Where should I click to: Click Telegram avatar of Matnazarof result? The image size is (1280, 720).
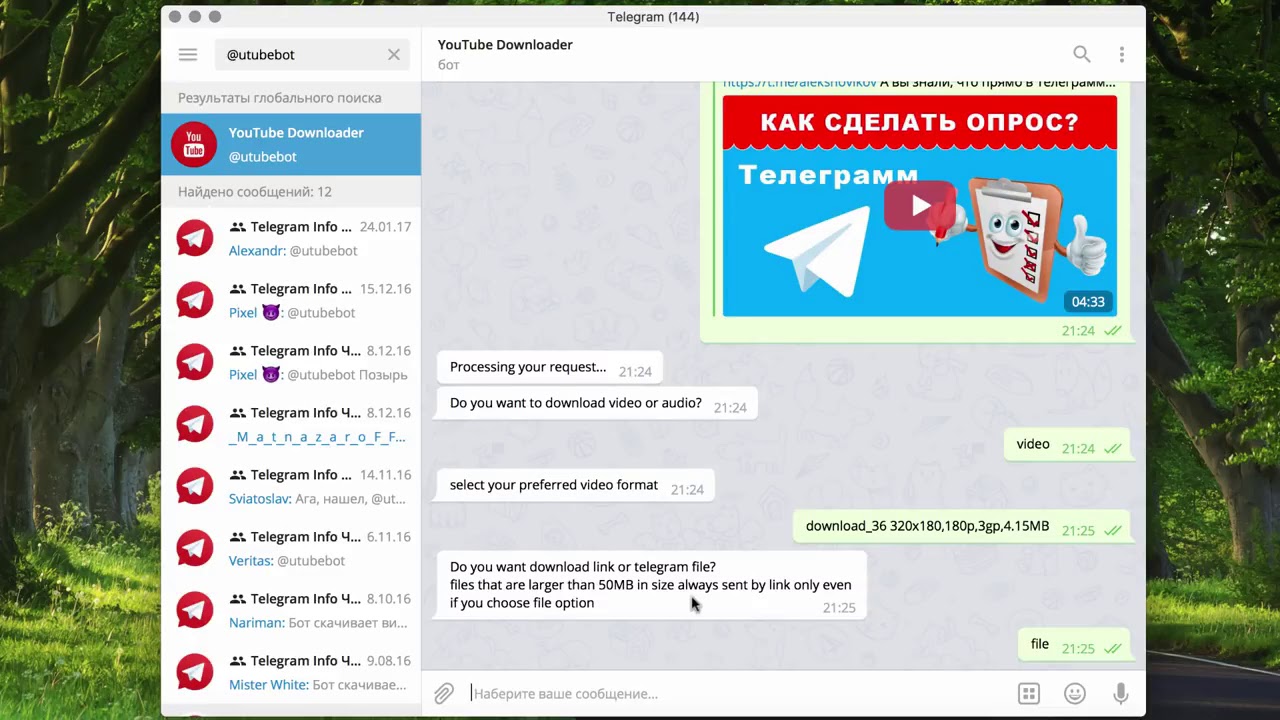coord(194,424)
